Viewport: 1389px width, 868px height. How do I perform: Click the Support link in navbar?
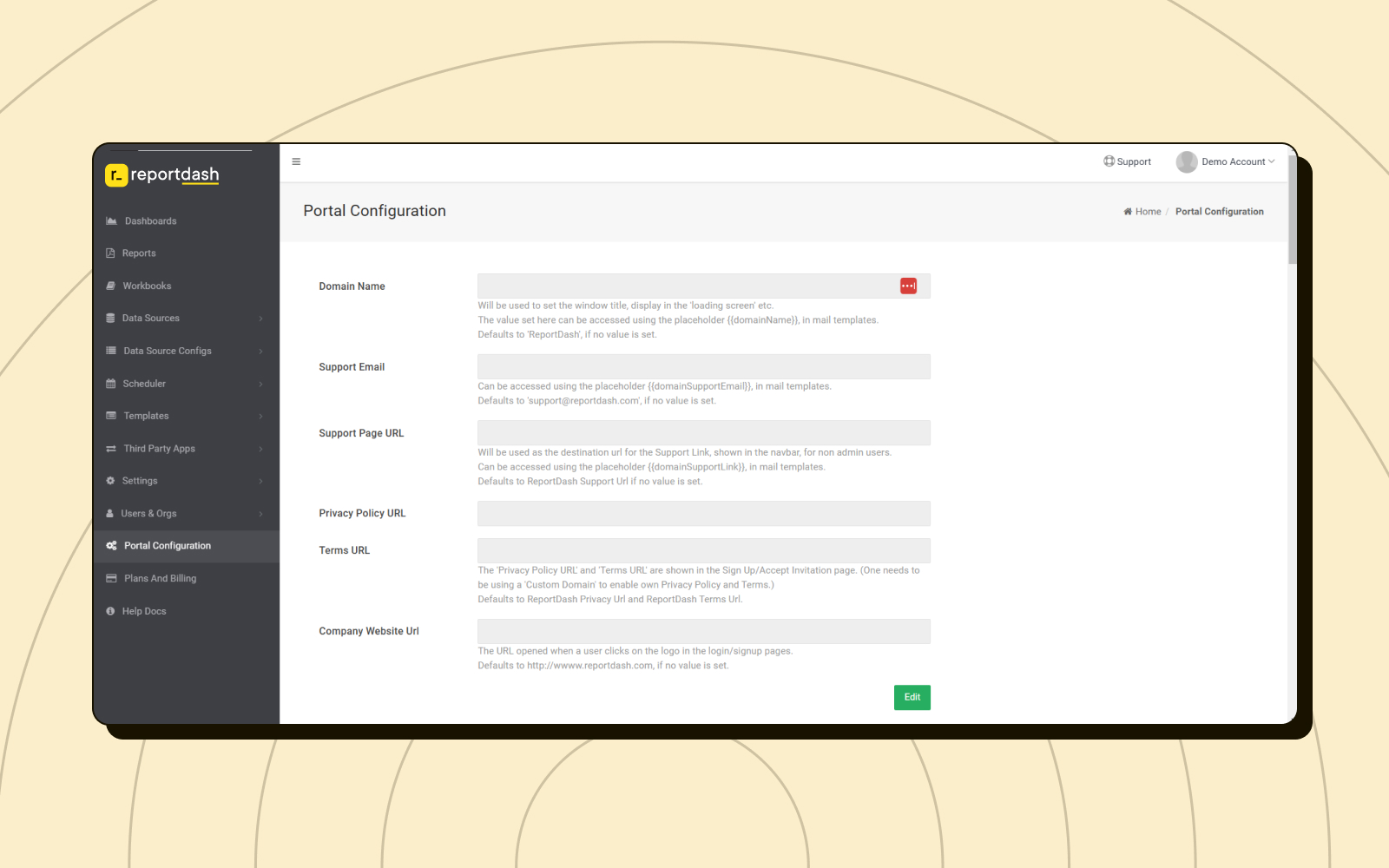(1134, 162)
